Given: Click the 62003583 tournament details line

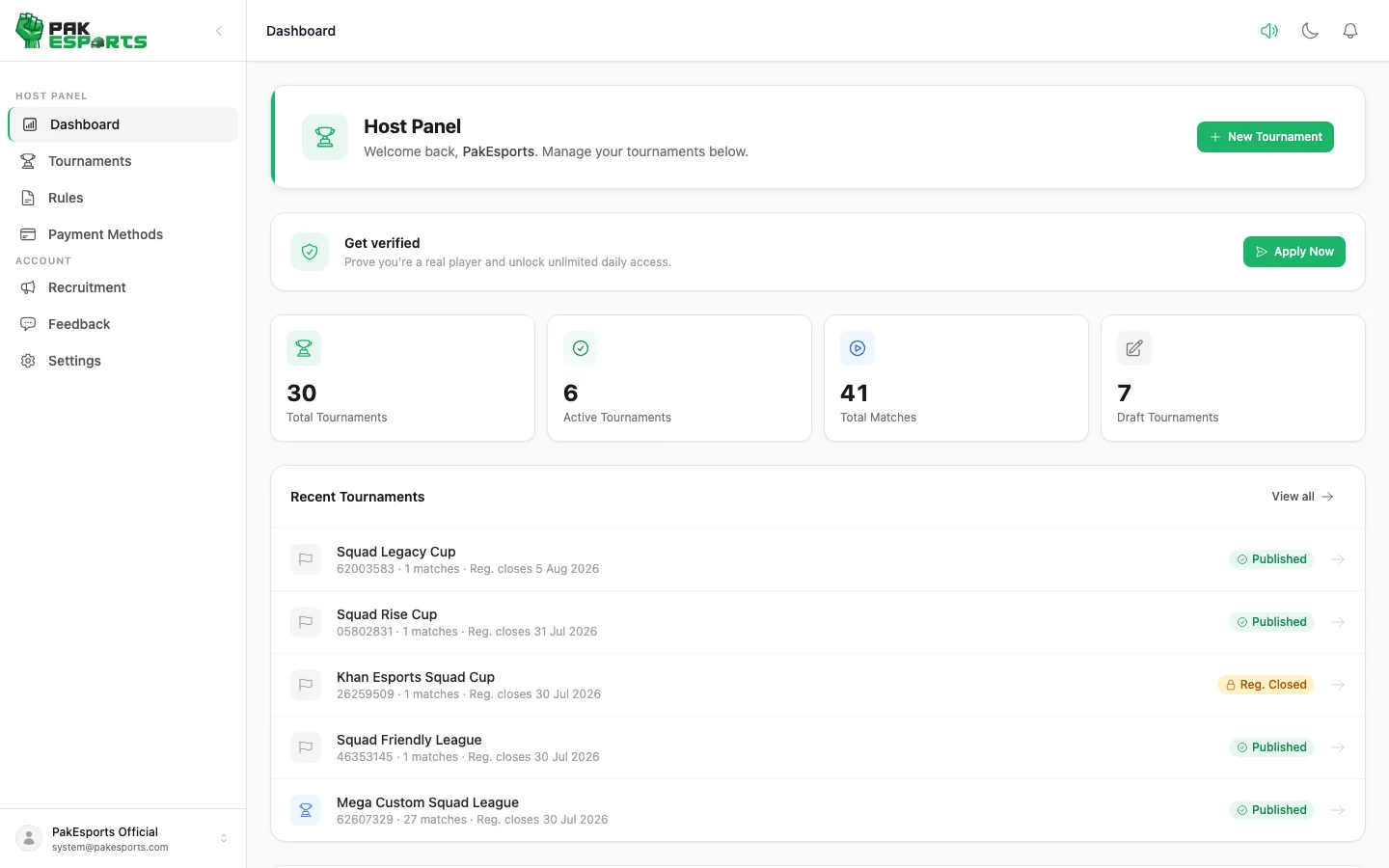Looking at the screenshot, I should click(468, 569).
